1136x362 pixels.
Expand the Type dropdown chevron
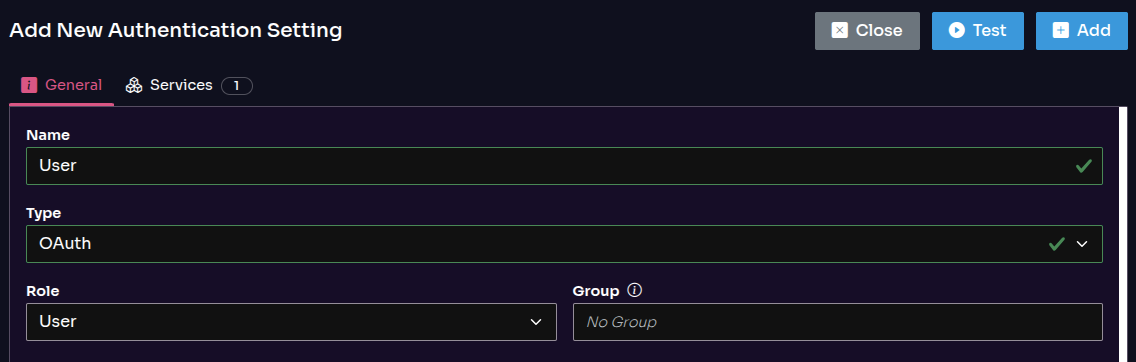[x=1082, y=244]
